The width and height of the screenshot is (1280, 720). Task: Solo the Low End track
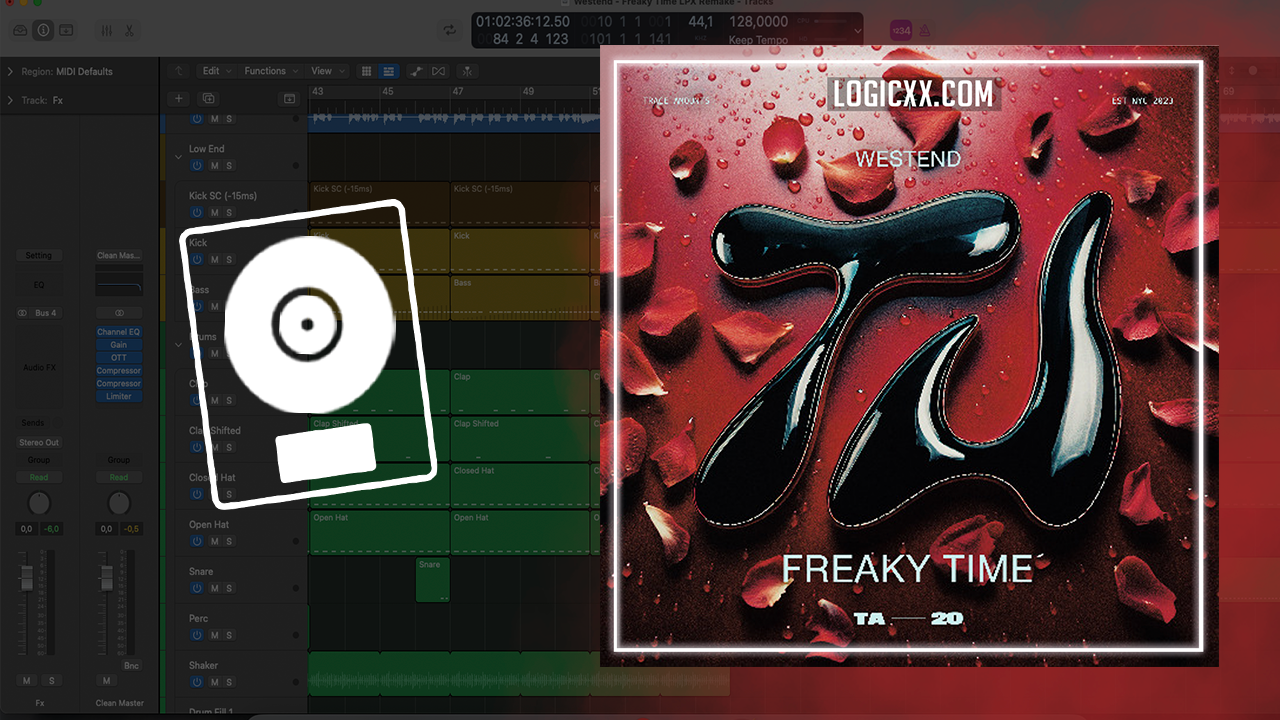pos(229,166)
